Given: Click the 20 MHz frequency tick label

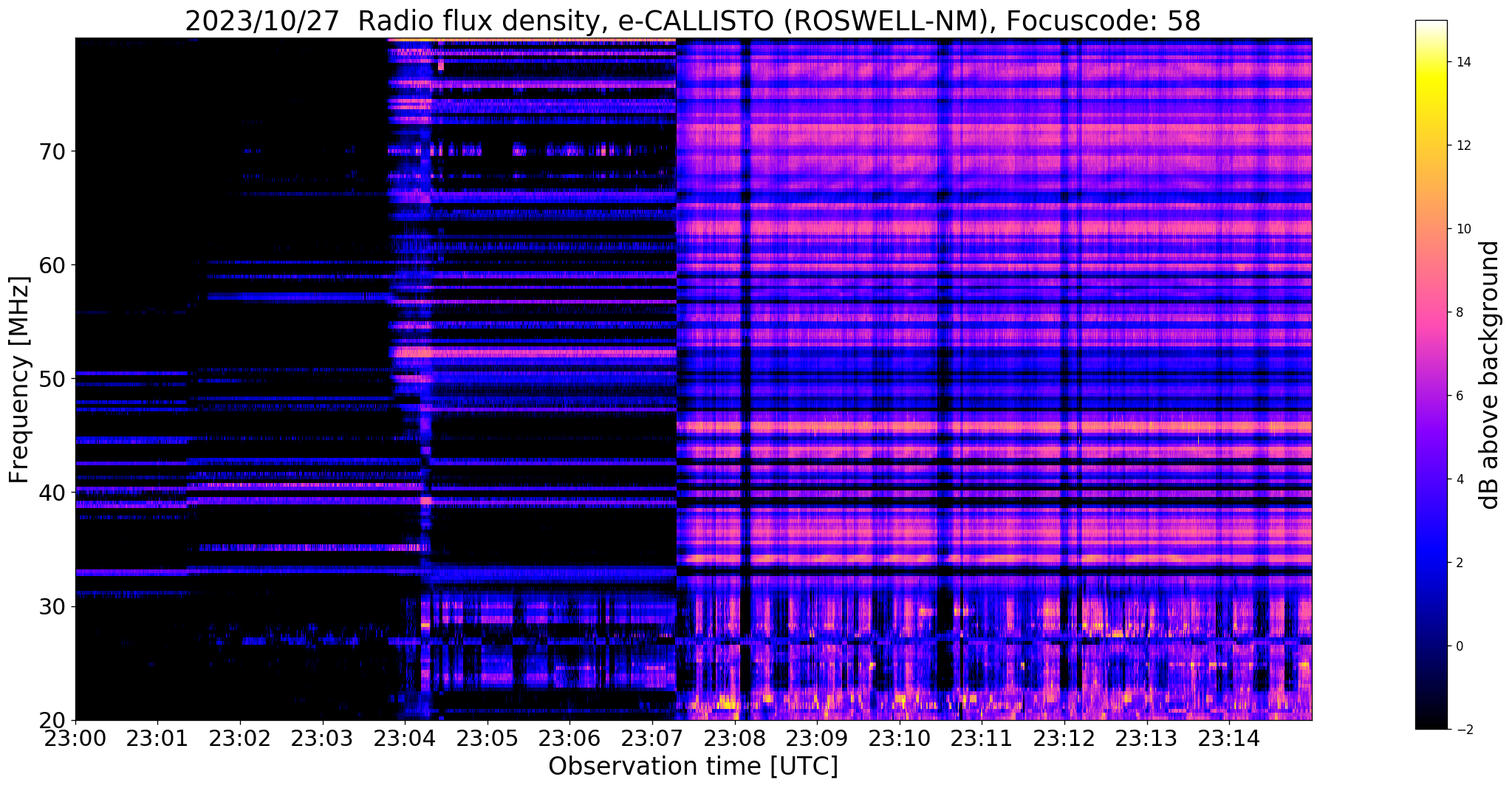Looking at the screenshot, I should point(51,720).
